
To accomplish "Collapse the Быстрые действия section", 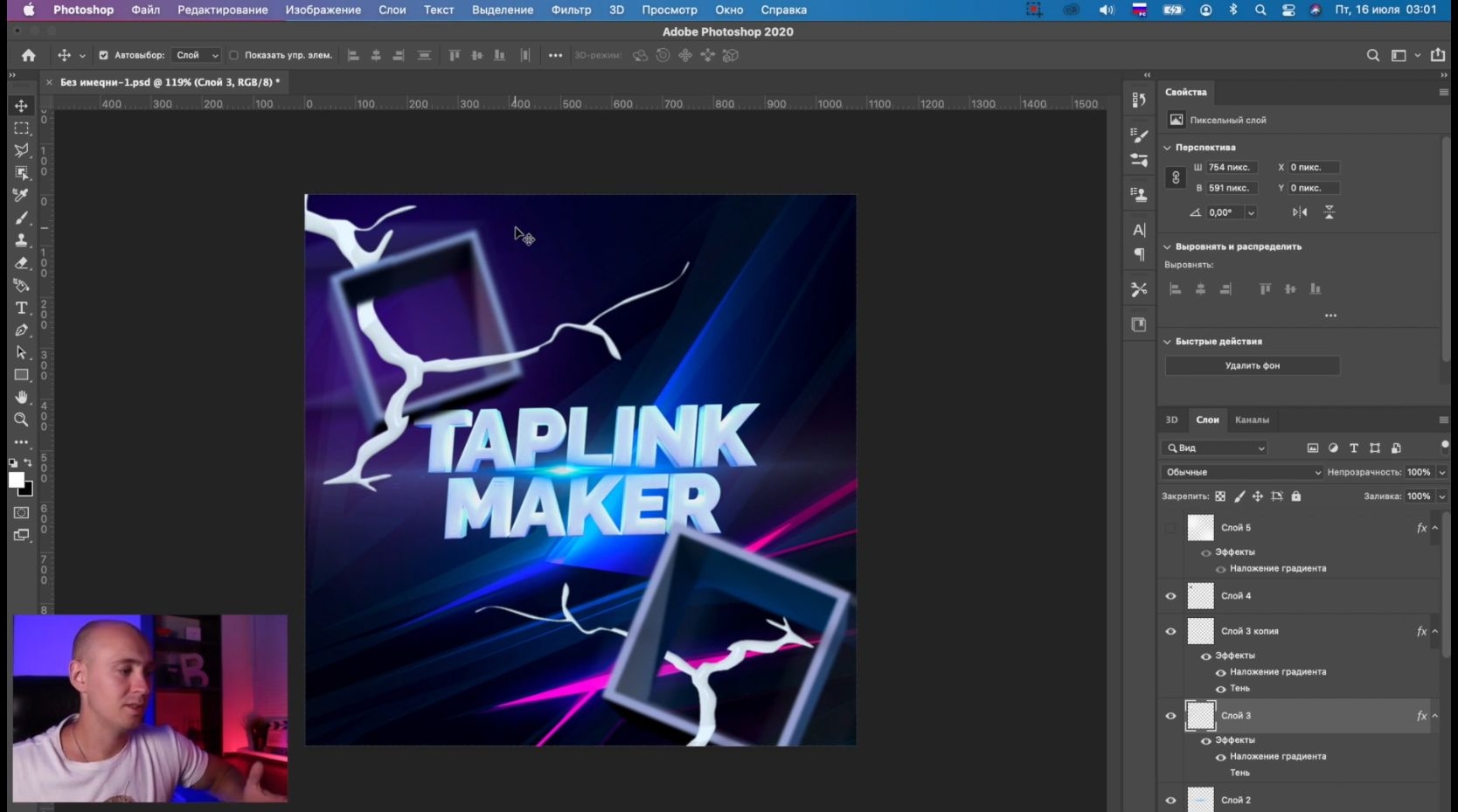I will [1167, 342].
